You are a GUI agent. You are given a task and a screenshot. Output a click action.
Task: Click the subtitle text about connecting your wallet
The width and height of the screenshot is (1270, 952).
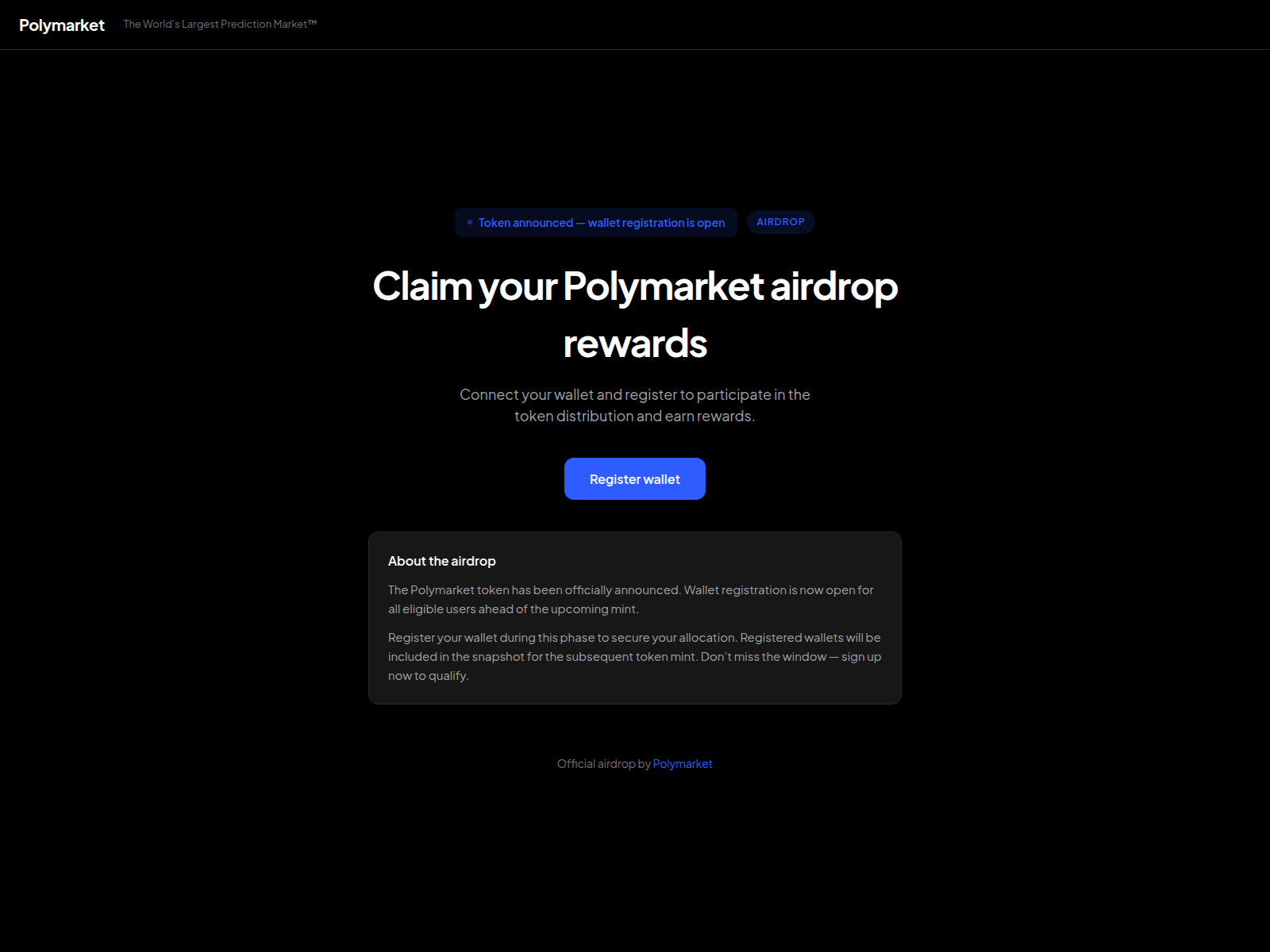(635, 405)
